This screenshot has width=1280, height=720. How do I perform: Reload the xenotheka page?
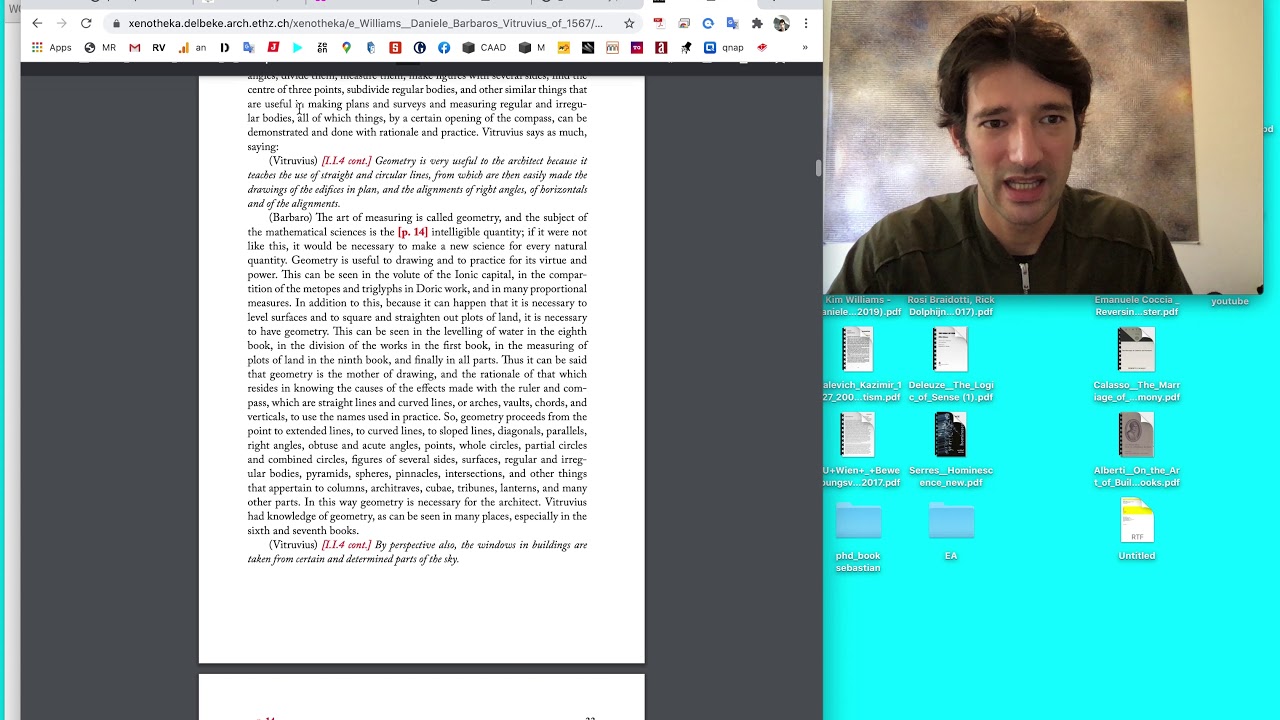click(x=86, y=23)
